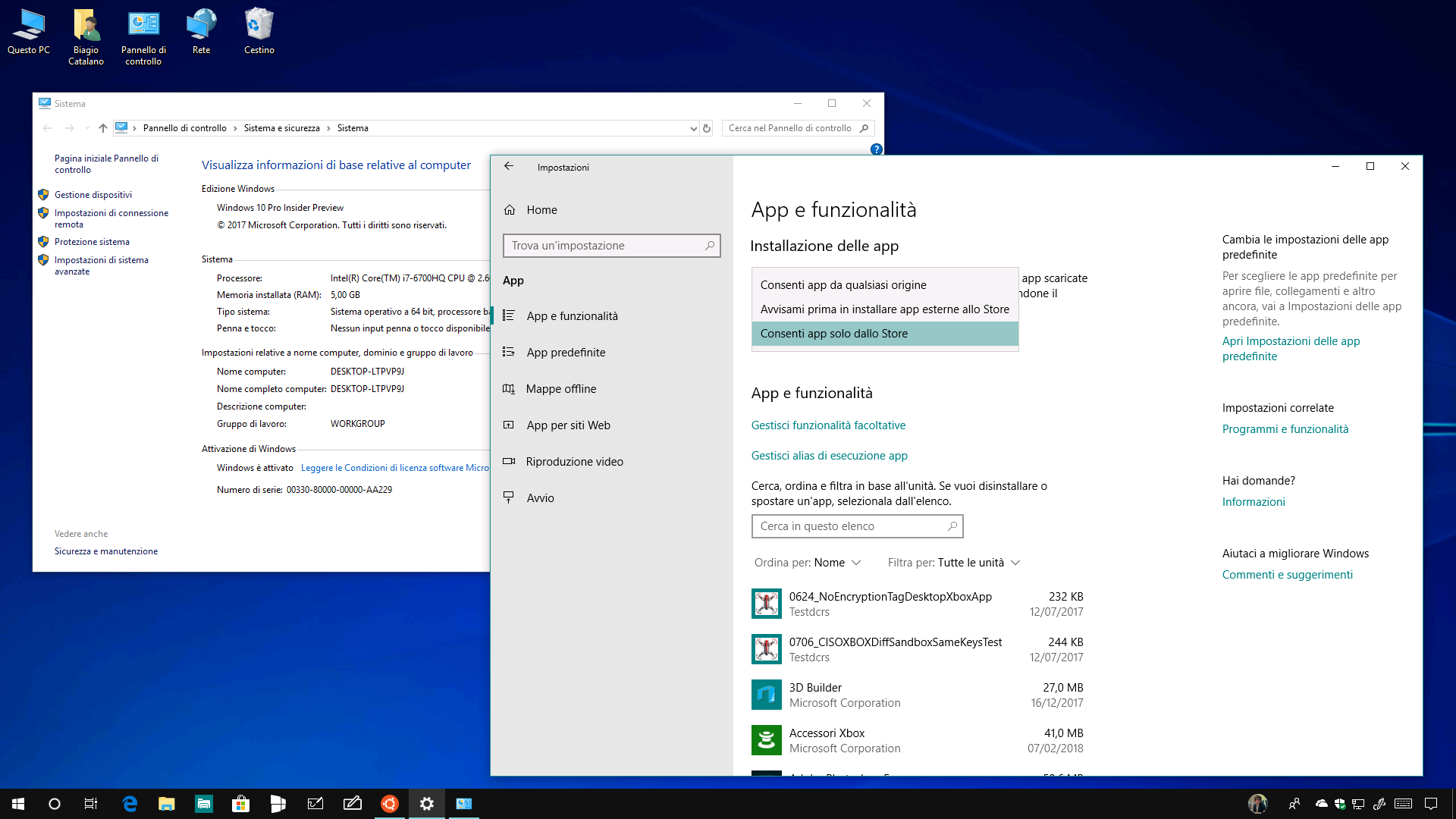Click the blue help icon in Sistema window

[876, 149]
